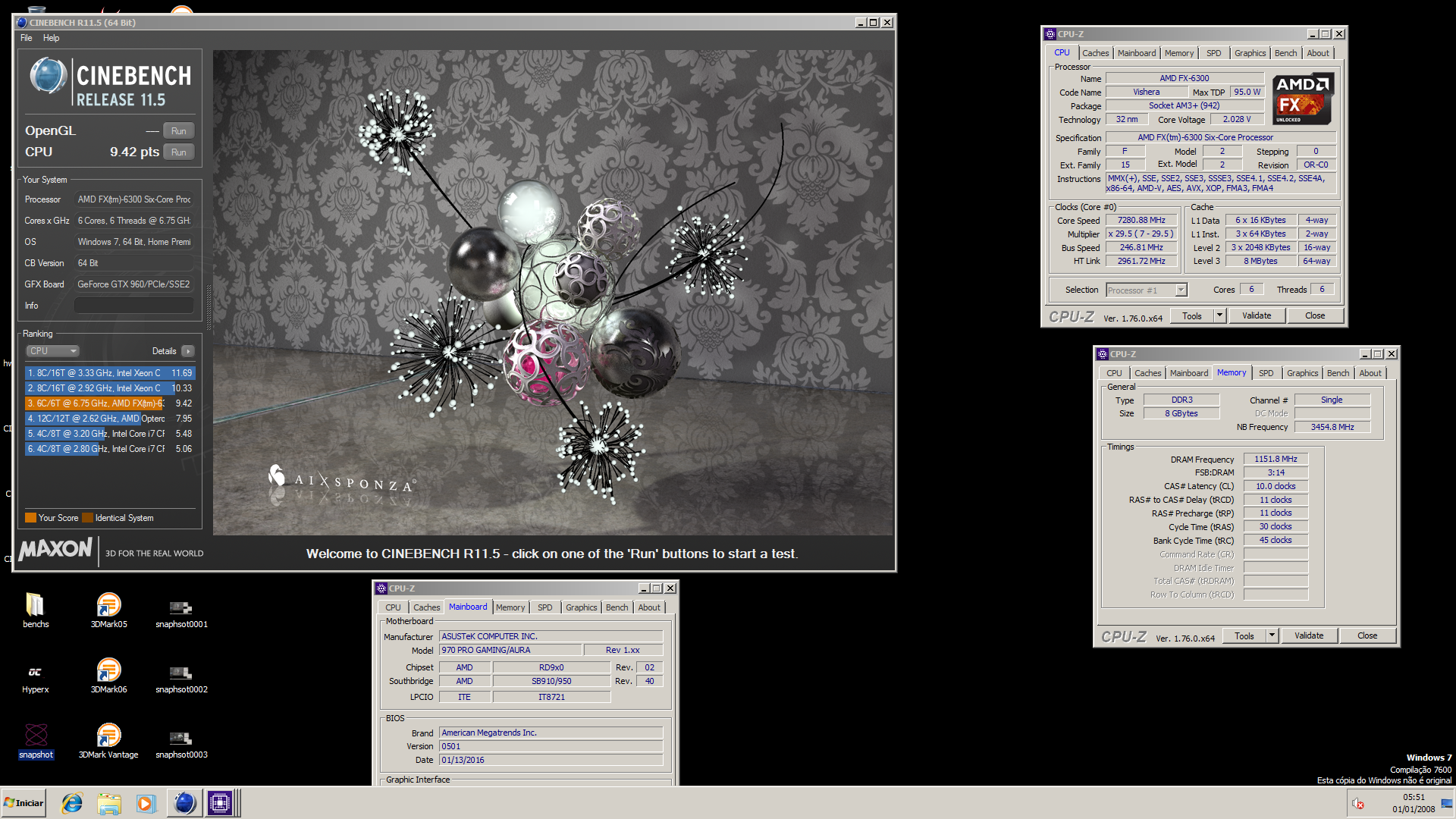Launch the 3DMark Vantage desktop shortcut

(x=108, y=741)
